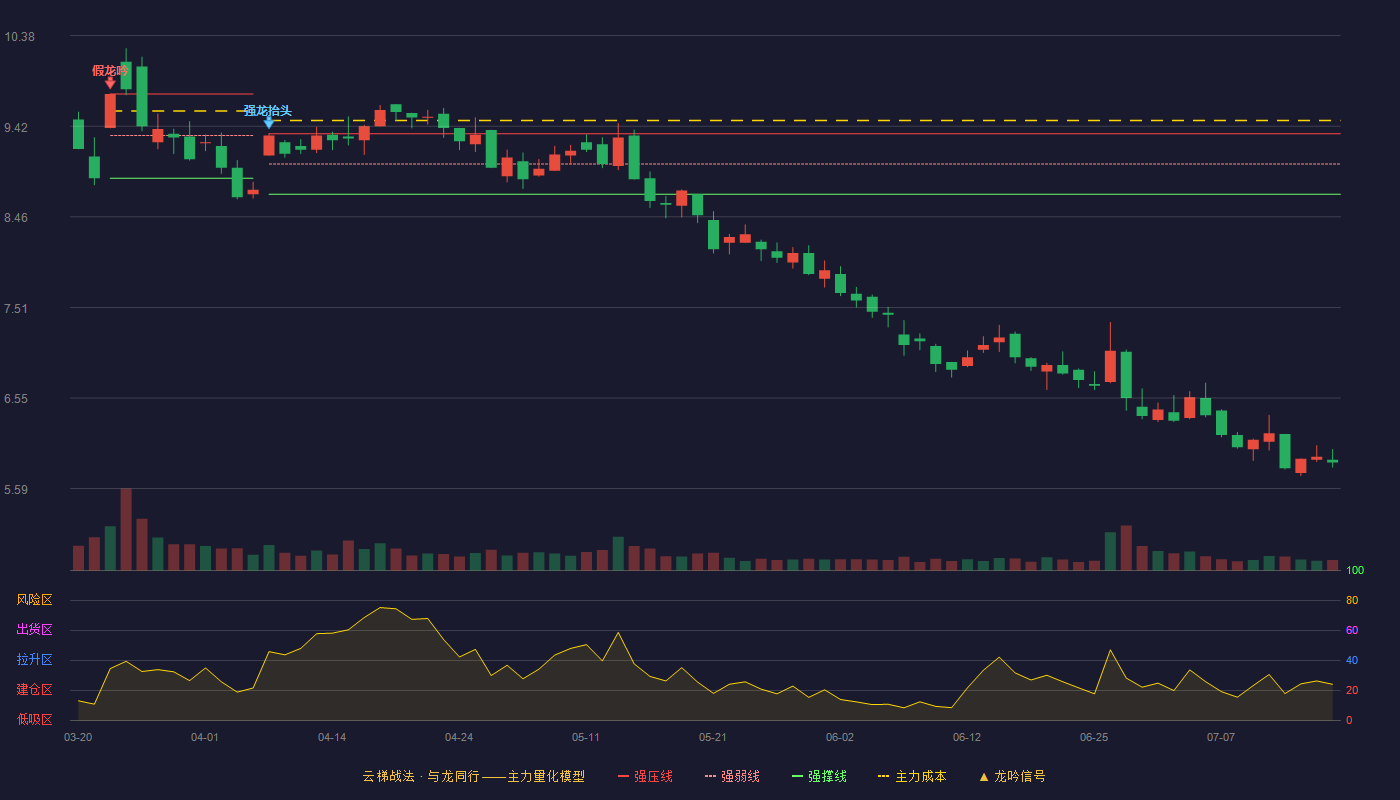This screenshot has height=800, width=1400.
Task: Select the 拉升区 zone label
Action: (34, 660)
